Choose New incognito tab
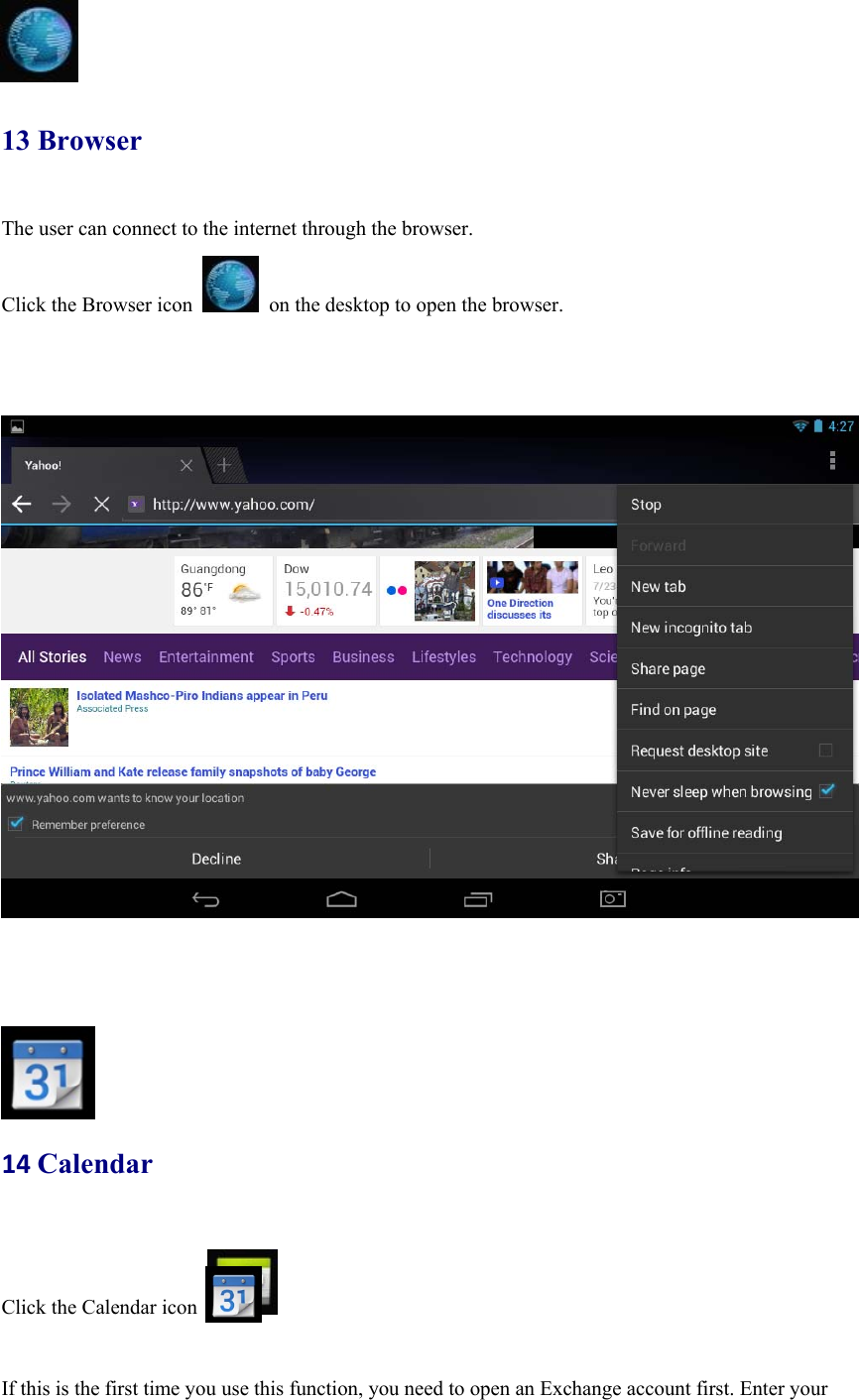 [735, 628]
